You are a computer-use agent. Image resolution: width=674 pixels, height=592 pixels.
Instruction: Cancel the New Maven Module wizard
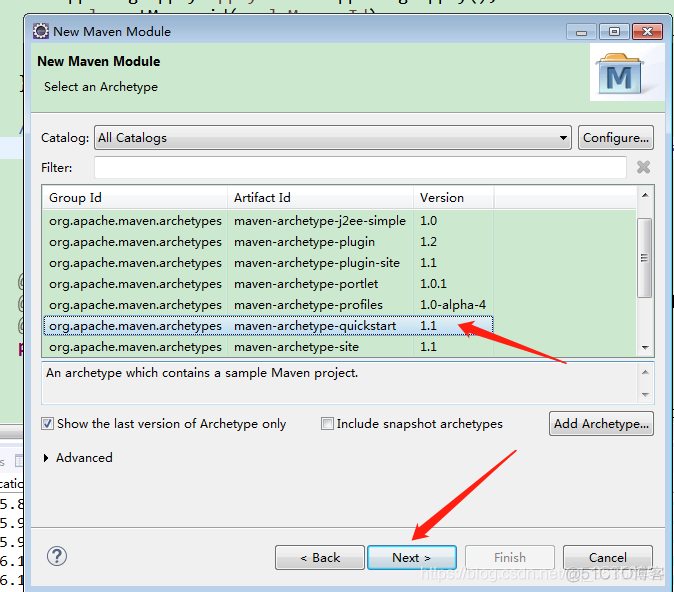[x=608, y=558]
